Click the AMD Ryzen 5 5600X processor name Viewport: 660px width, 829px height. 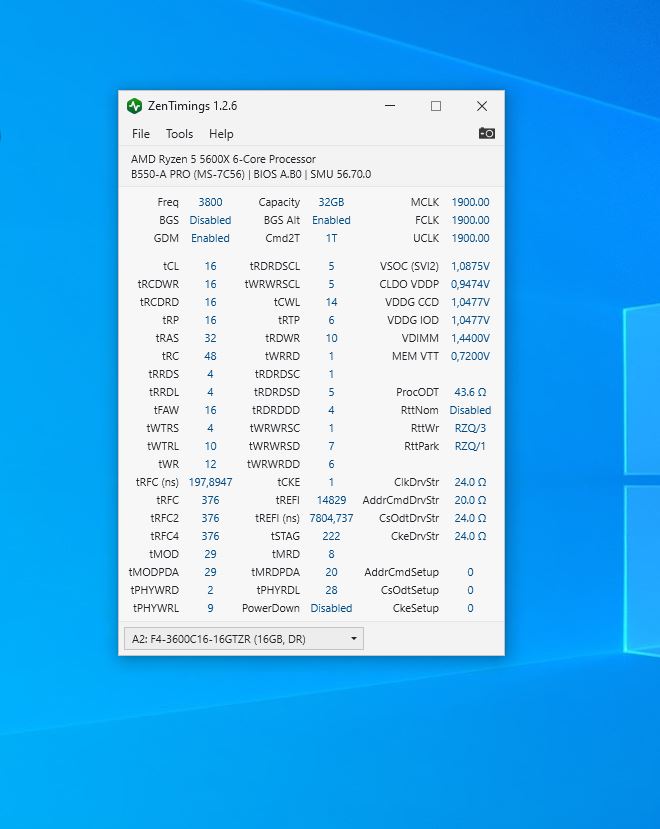223,159
